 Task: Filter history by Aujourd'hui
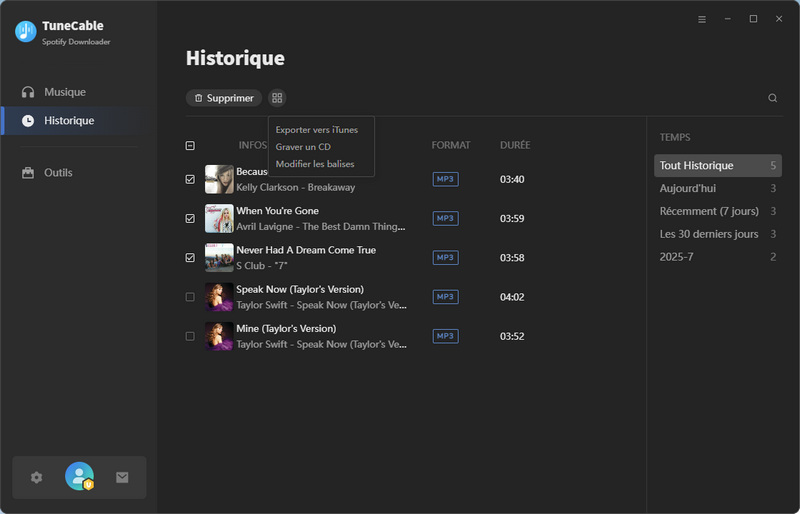point(688,188)
